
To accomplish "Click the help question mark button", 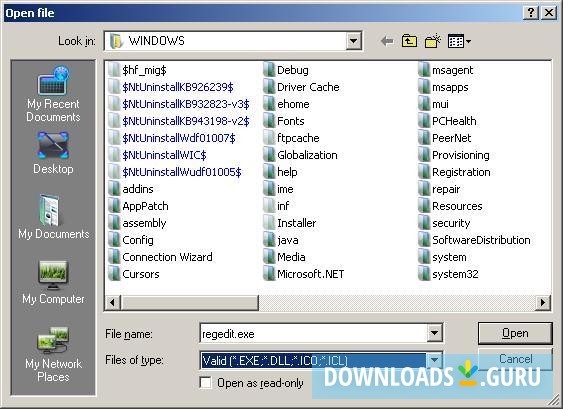I will click(531, 13).
